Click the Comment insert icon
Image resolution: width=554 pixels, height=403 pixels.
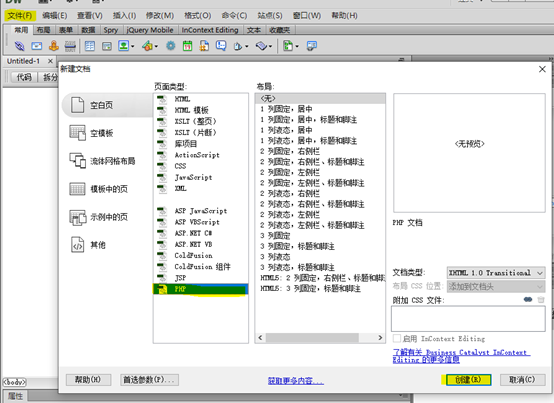221,46
